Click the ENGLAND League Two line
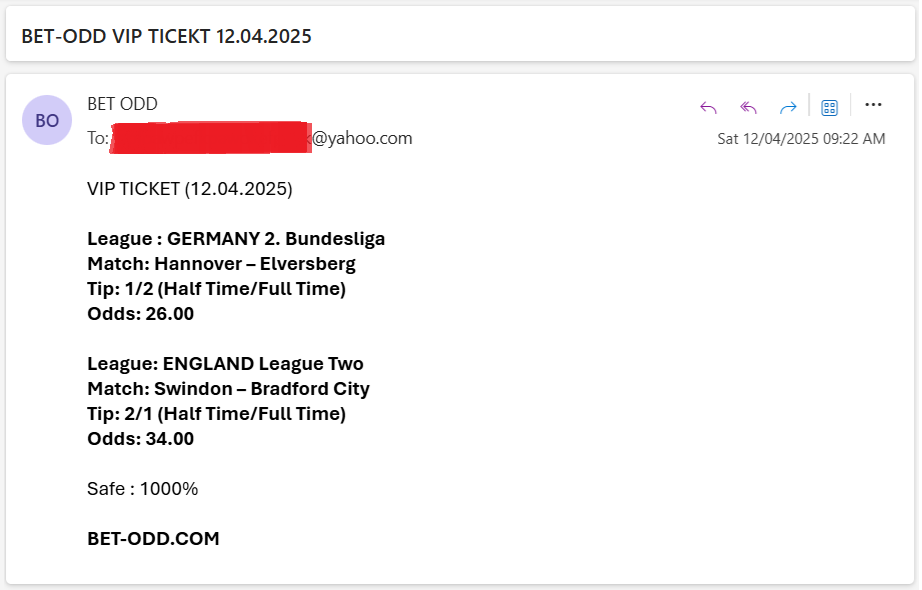The height and width of the screenshot is (590, 922). click(x=225, y=364)
